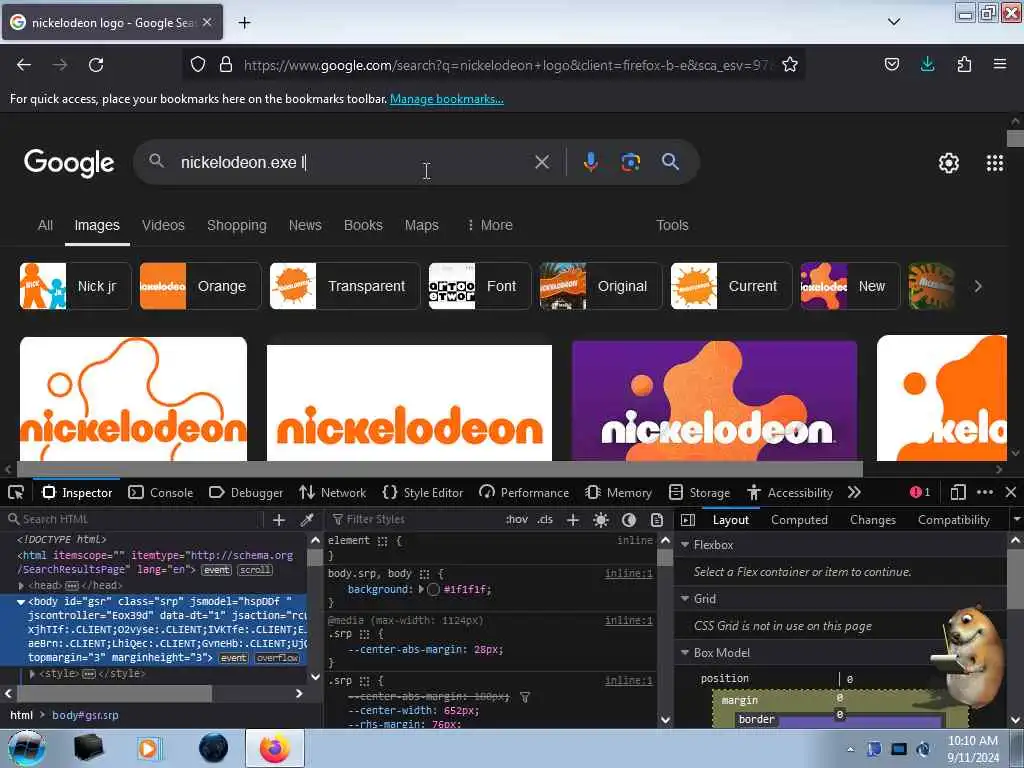The image size is (1024, 768).
Task: Open responsive design mode
Action: tap(958, 492)
